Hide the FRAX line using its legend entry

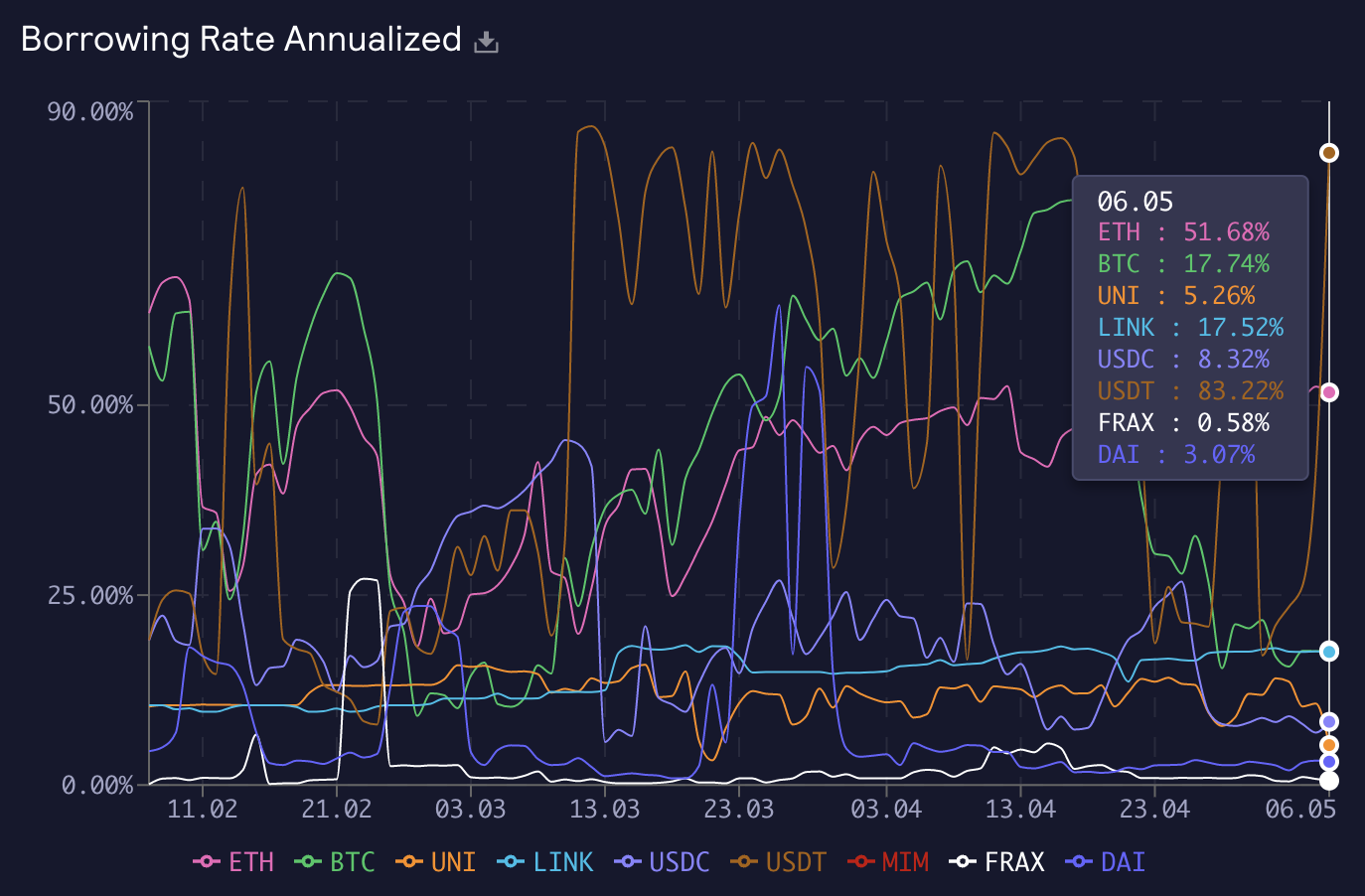coord(1003,861)
